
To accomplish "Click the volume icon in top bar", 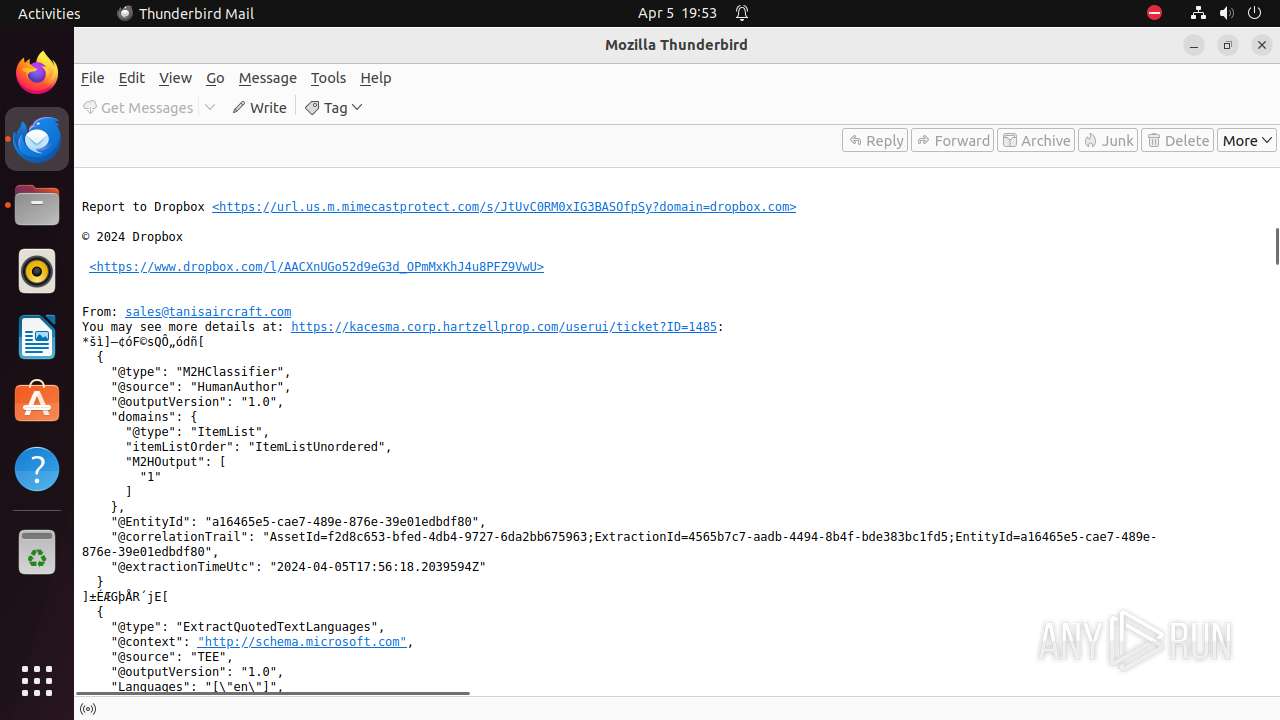I will [1226, 13].
